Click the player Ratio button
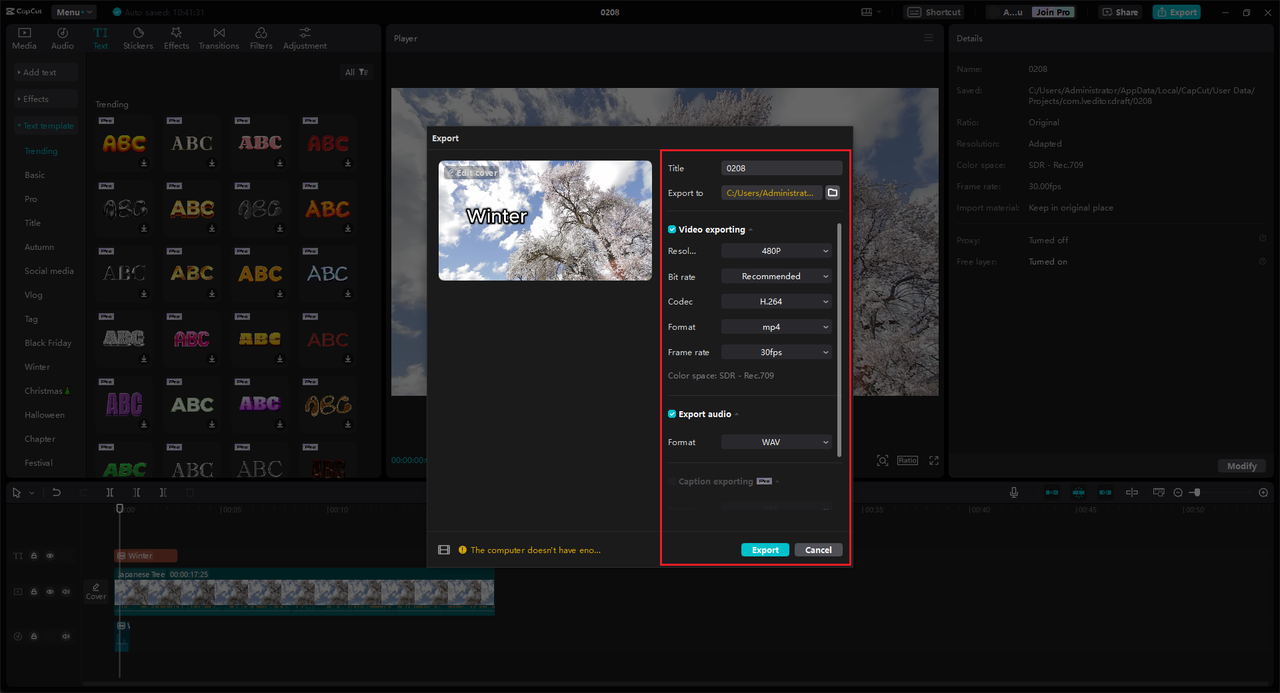 (x=907, y=461)
